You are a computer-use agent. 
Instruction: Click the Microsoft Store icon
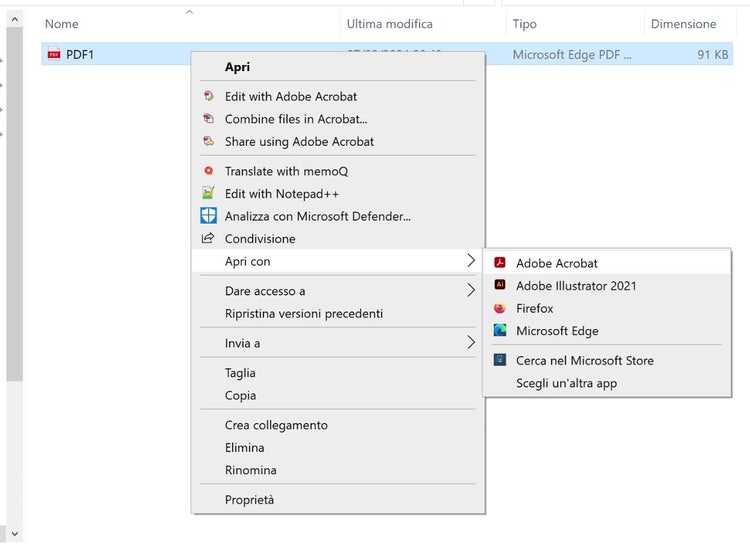pos(500,360)
